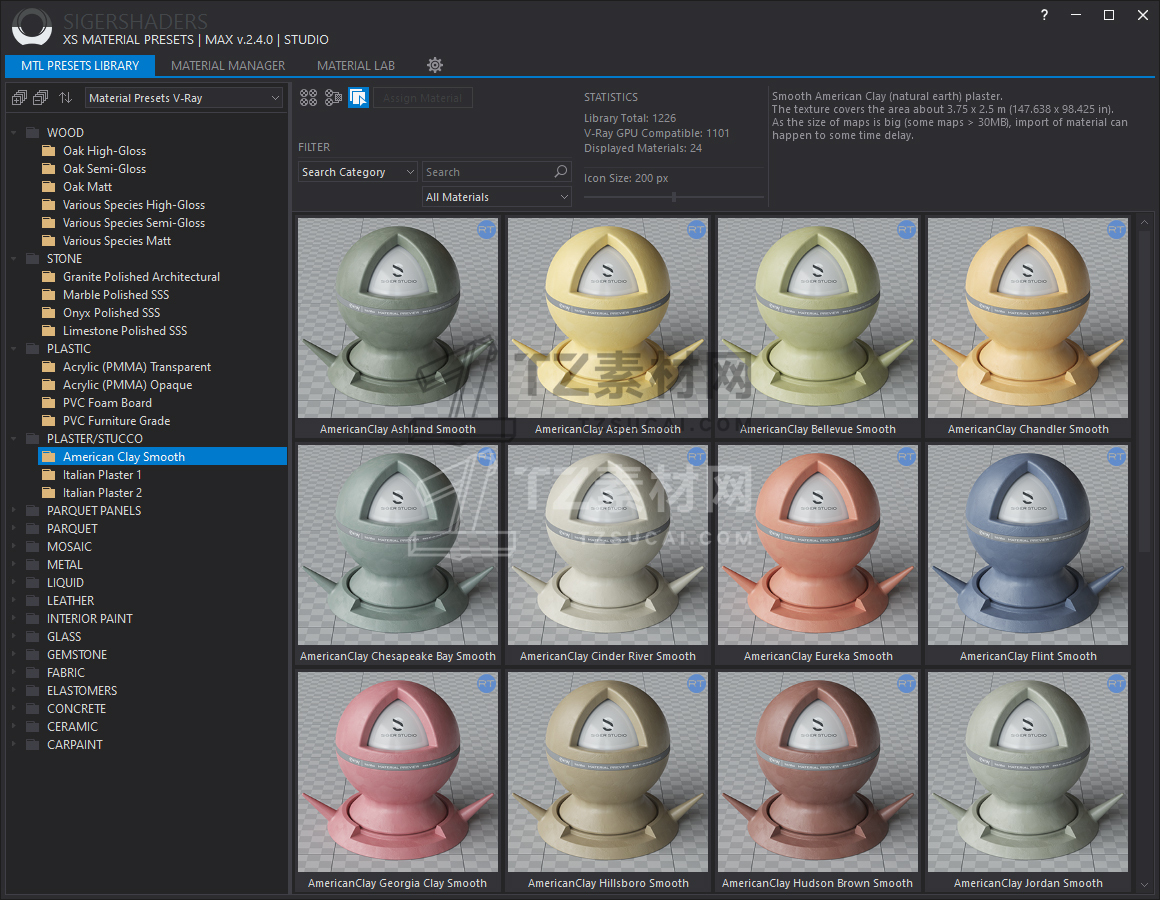
Task: Select the INTERIOR PAINT category
Action: 90,618
